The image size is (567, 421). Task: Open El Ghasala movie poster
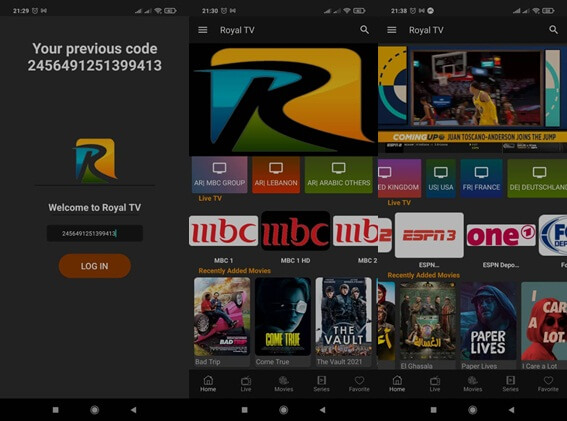tap(428, 321)
